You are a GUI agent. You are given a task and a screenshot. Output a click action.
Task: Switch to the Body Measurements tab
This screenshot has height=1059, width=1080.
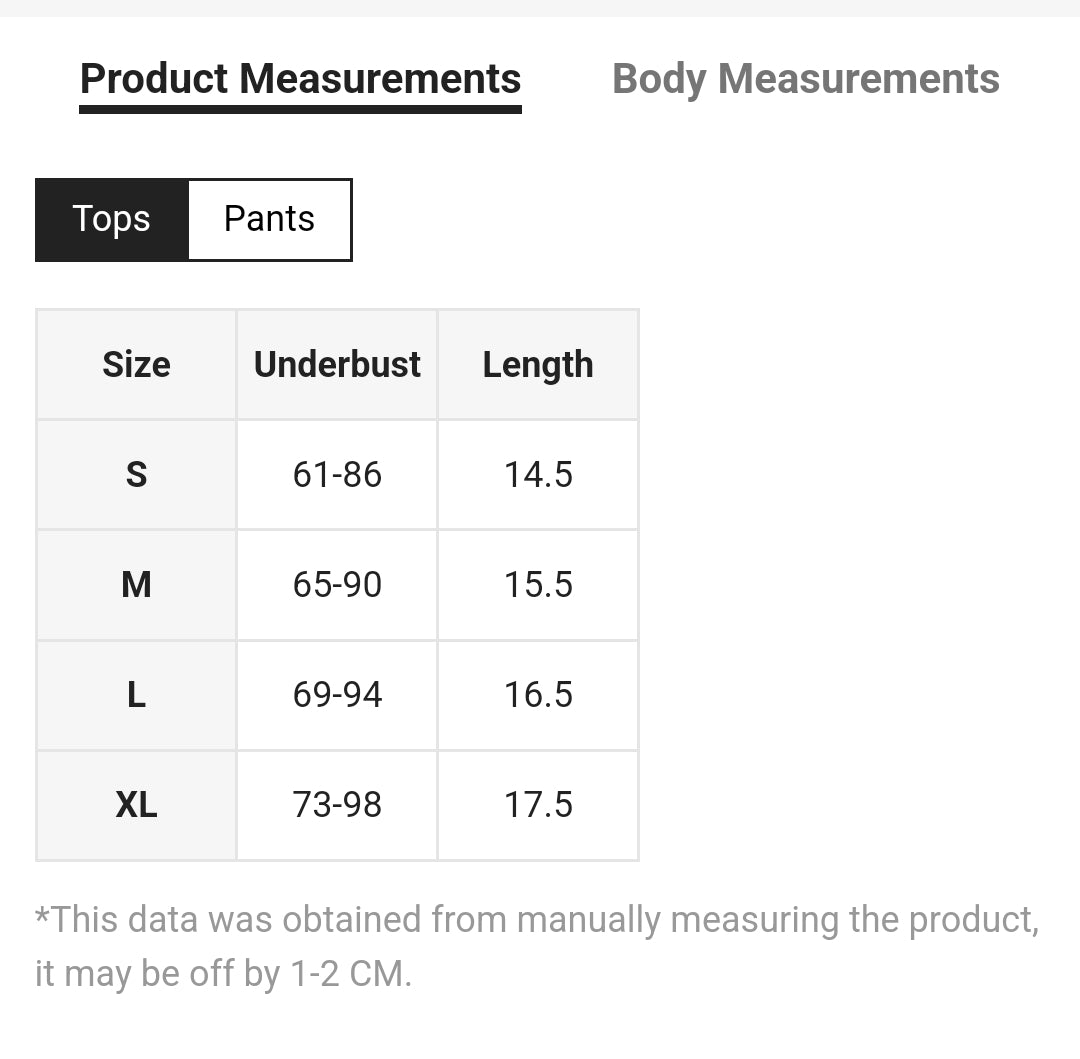[805, 79]
